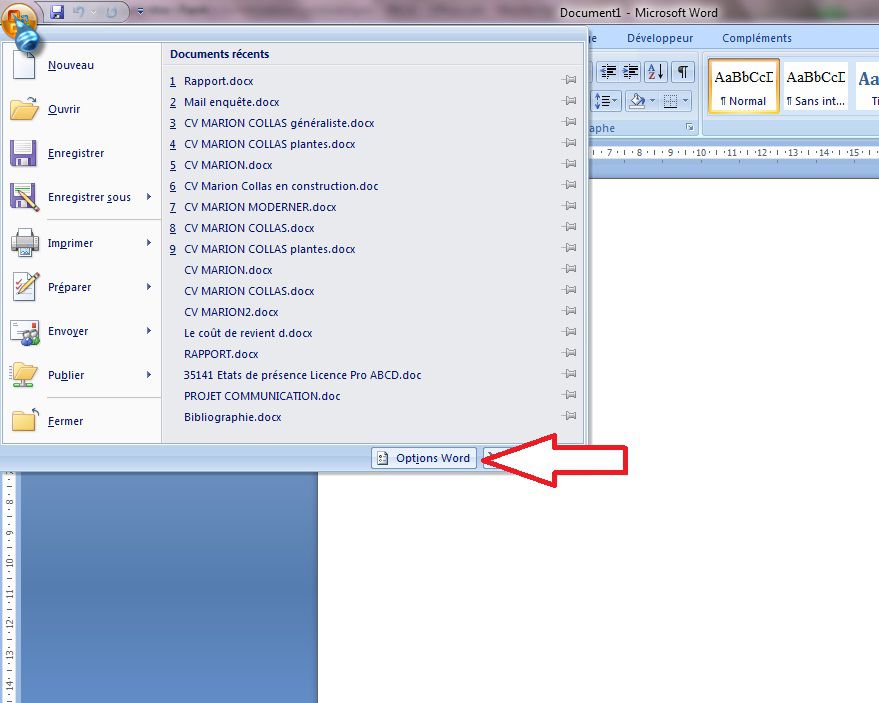The width and height of the screenshot is (879, 703).
Task: Select Nouveau in the Office menu
Action: pos(70,65)
